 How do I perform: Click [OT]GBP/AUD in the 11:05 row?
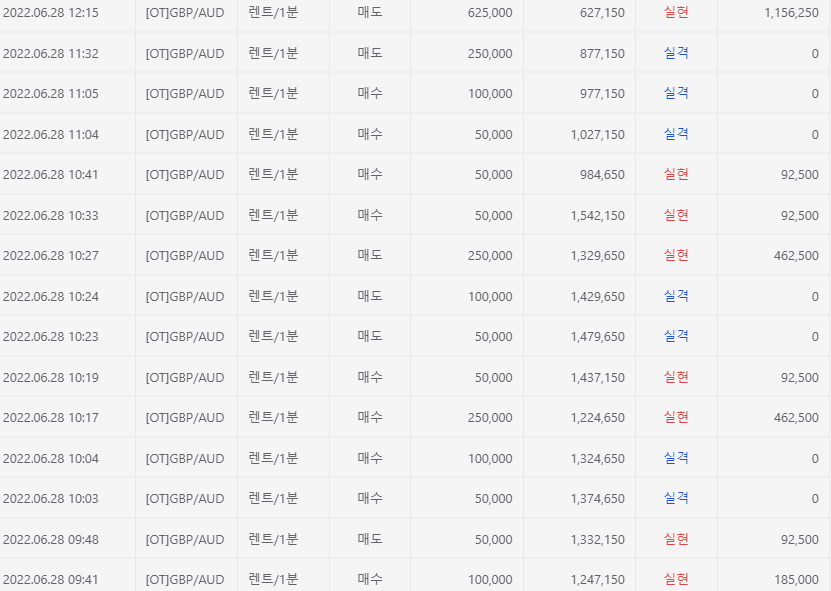[x=185, y=94]
